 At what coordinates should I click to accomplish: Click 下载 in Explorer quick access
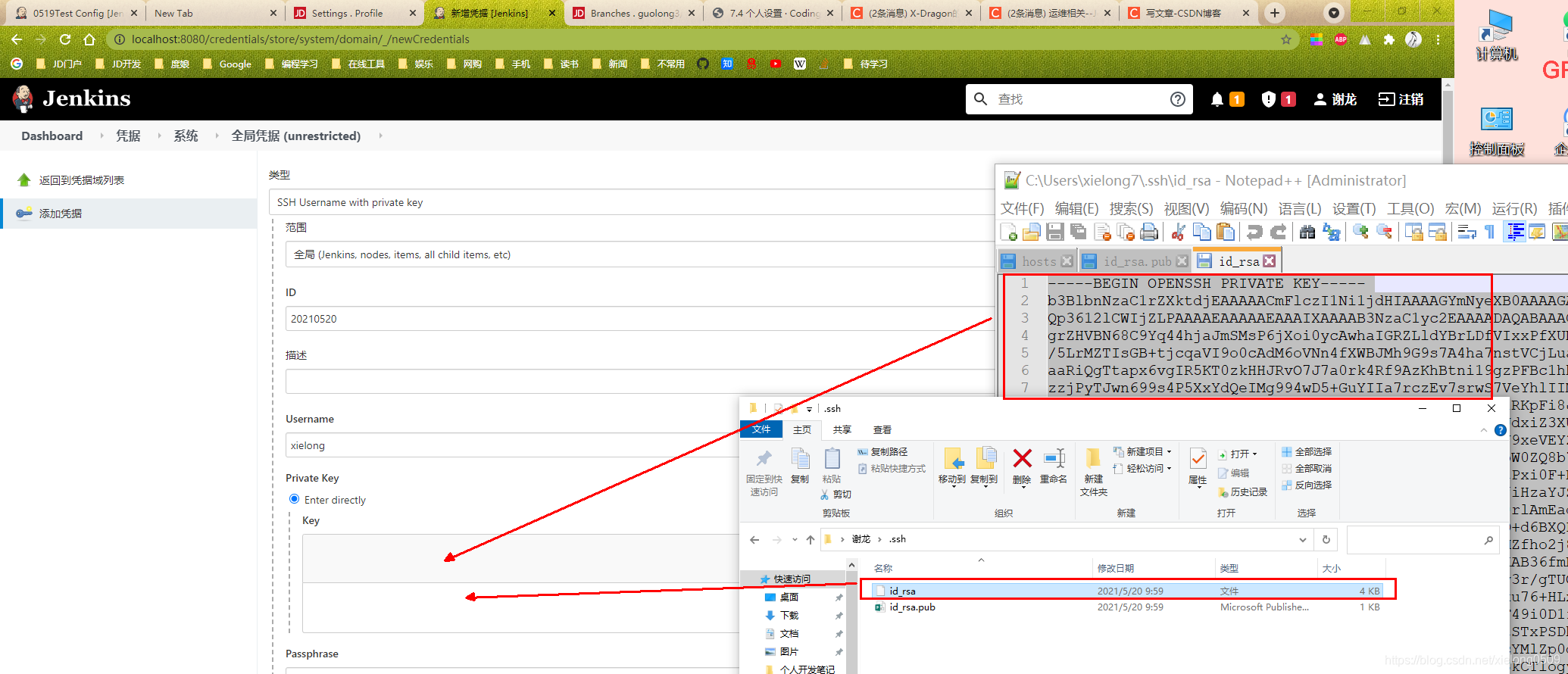(x=789, y=616)
